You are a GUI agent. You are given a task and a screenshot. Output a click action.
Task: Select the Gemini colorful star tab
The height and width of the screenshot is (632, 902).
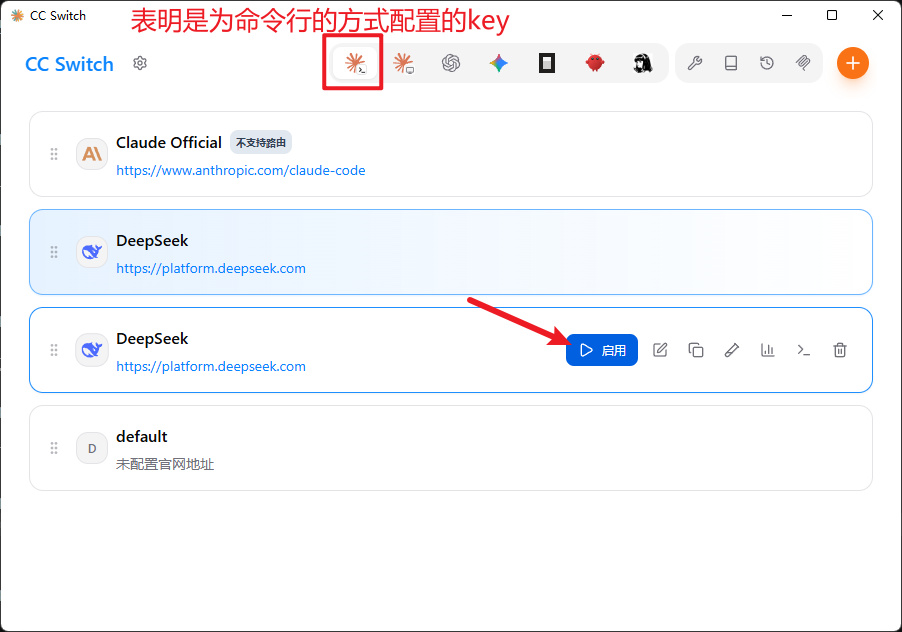tap(499, 63)
